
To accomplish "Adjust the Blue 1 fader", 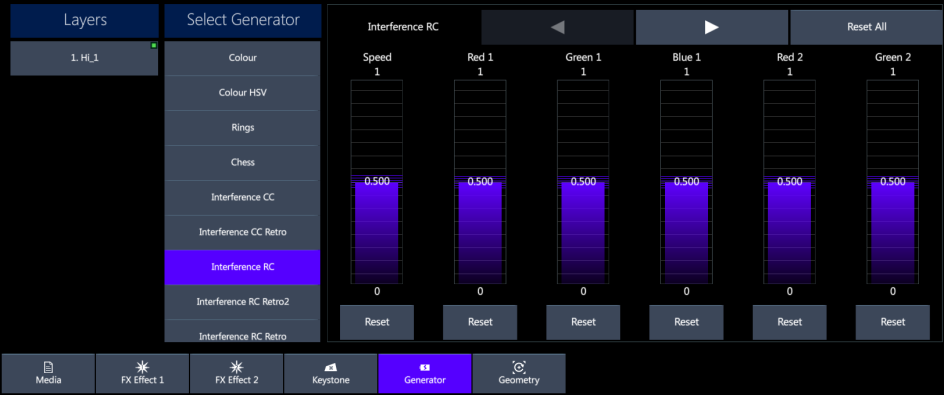I will click(x=686, y=182).
